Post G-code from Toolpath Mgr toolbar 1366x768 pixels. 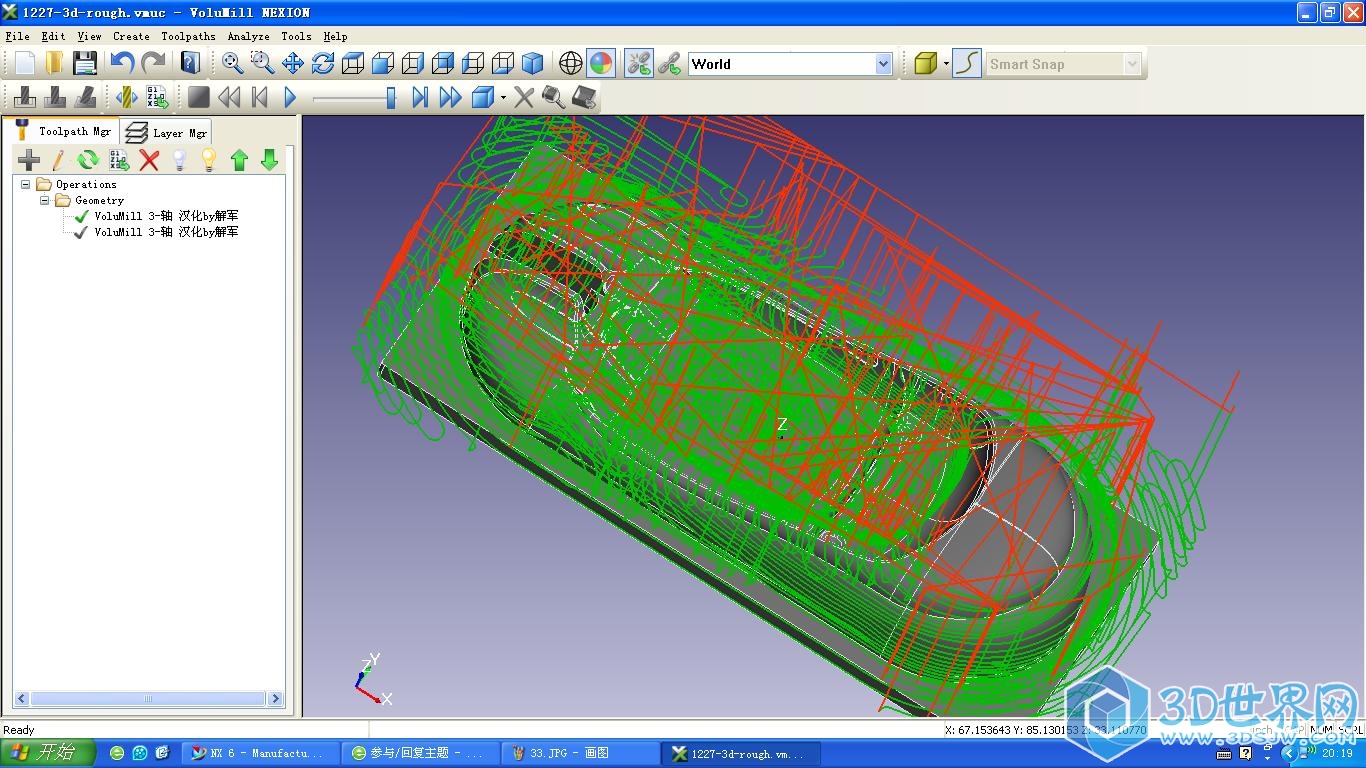pos(119,159)
